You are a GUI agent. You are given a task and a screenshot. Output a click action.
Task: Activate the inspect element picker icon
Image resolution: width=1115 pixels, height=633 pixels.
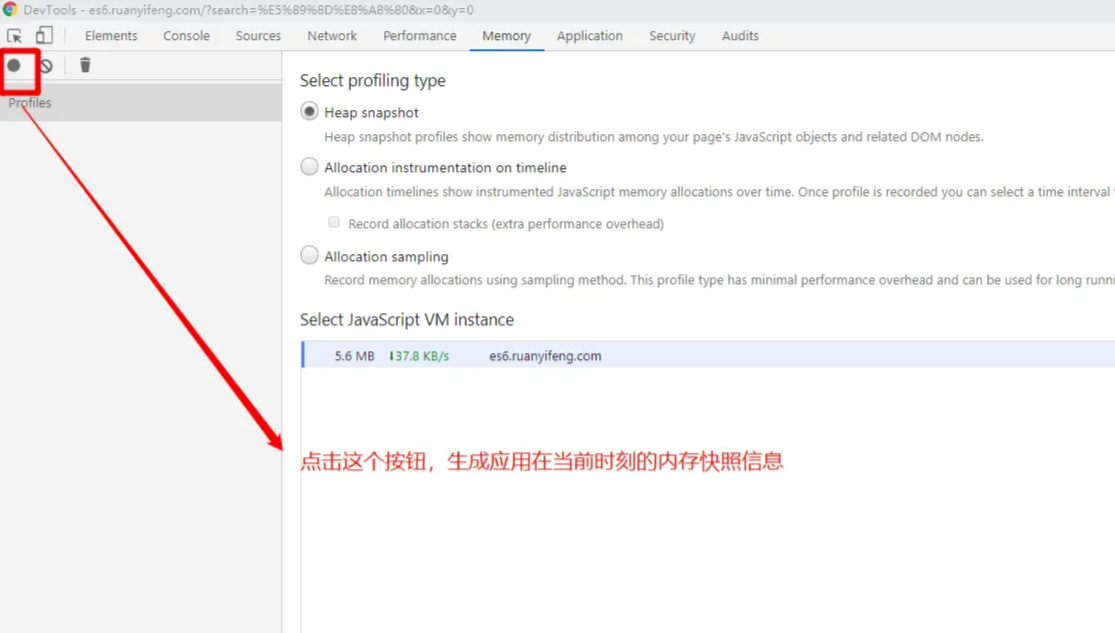pos(14,36)
